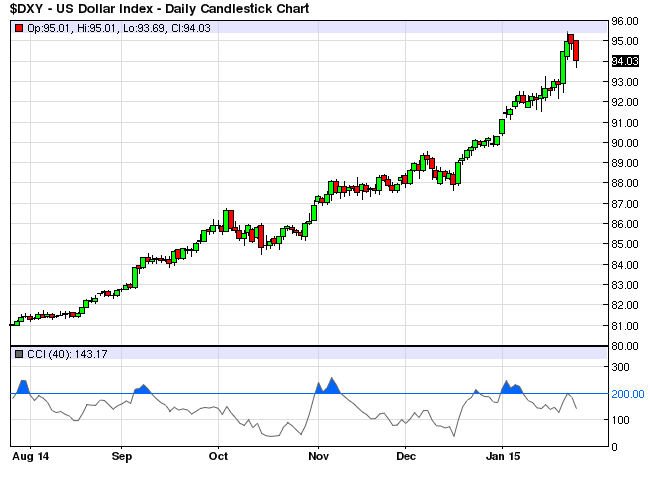Image resolution: width=650 pixels, height=487 pixels.
Task: Click the 86.00 price axis label
Action: point(625,224)
